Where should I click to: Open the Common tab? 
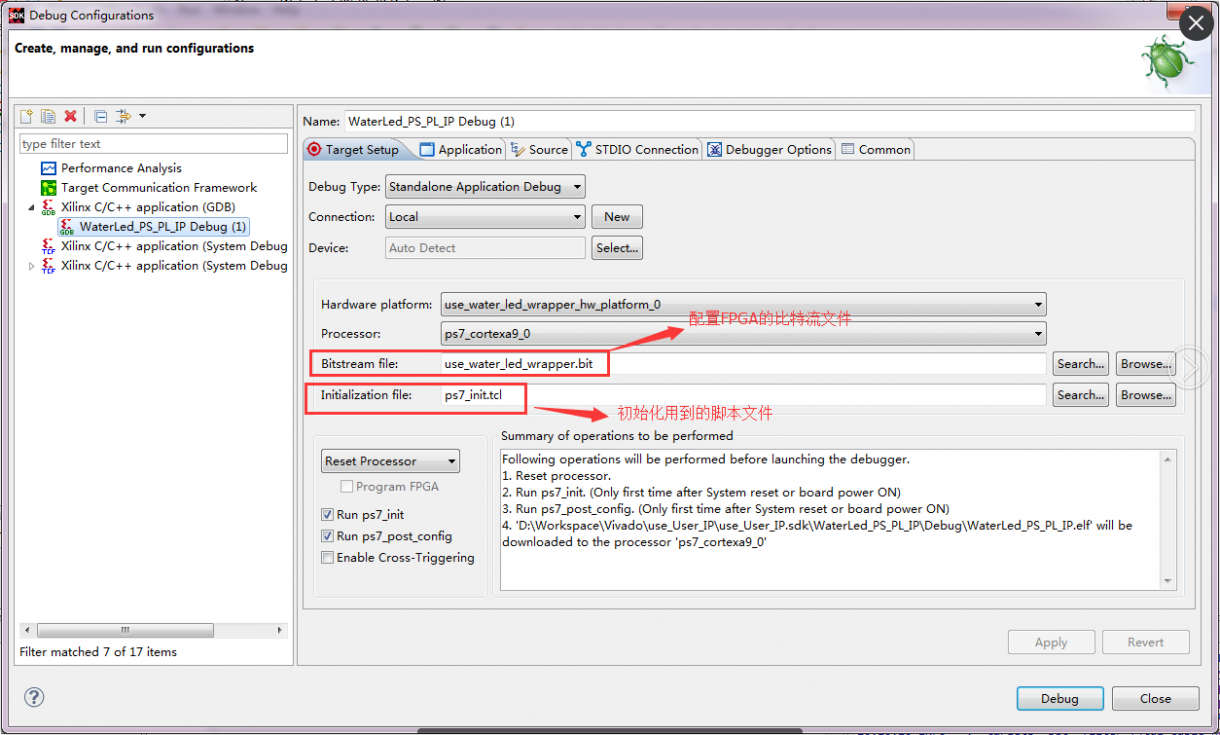876,149
